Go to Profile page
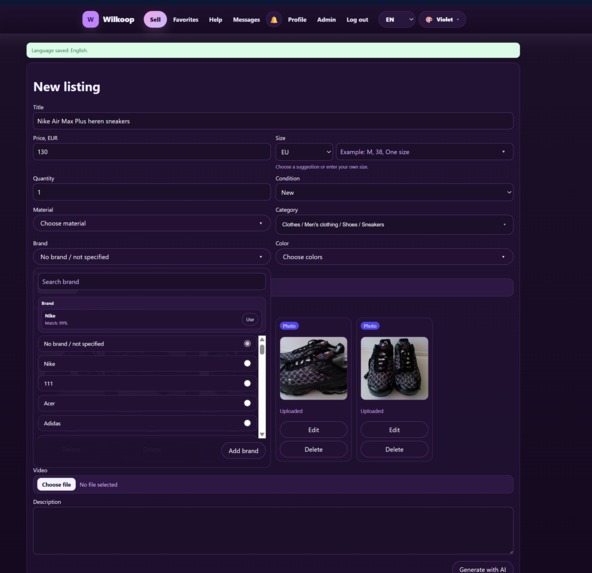 pyautogui.click(x=297, y=20)
